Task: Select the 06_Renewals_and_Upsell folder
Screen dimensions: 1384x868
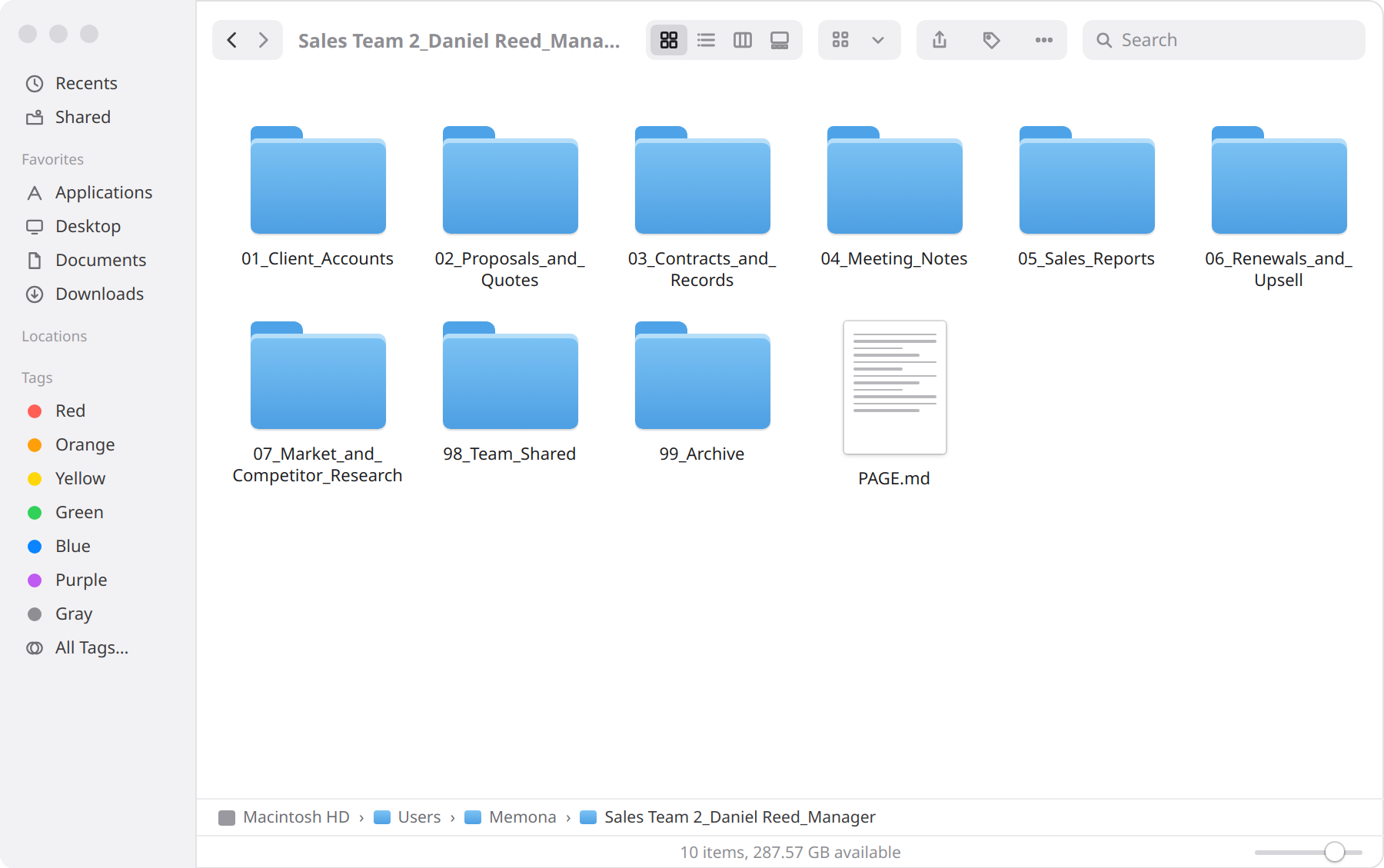Action: click(1279, 180)
